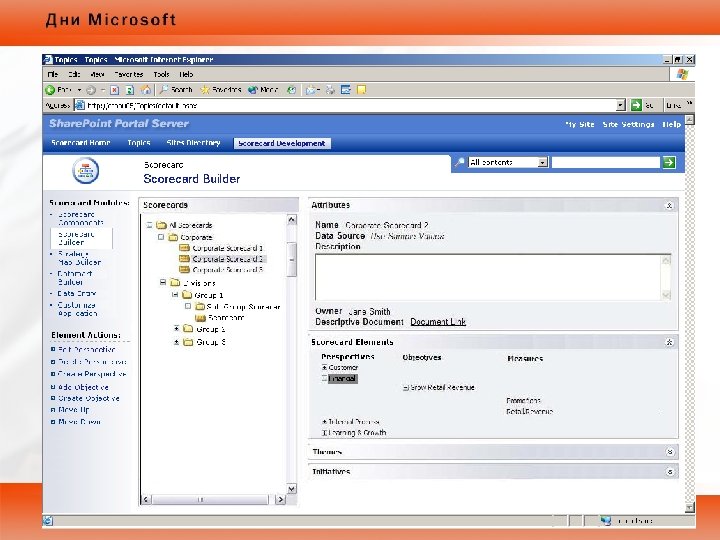
Task: Click the Edit page icon in toolbar
Action: pyautogui.click(x=346, y=90)
